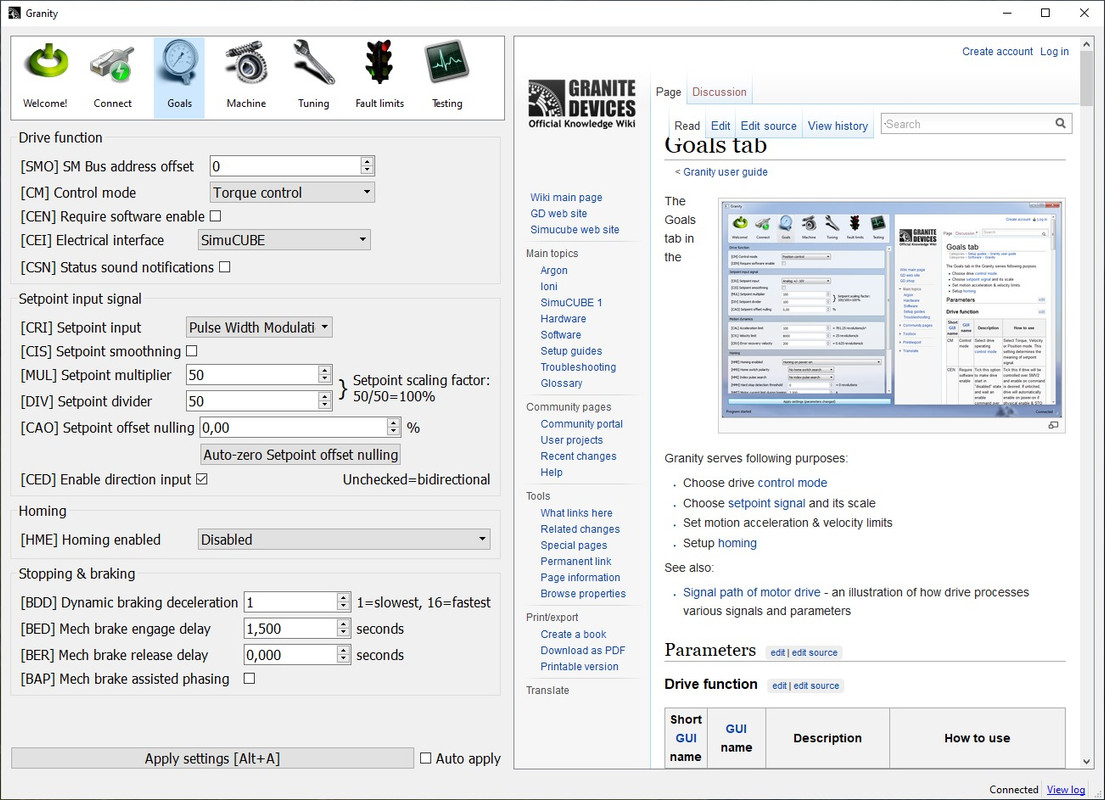Adjust CAO Setpoint offset nulling stepper

coord(393,427)
